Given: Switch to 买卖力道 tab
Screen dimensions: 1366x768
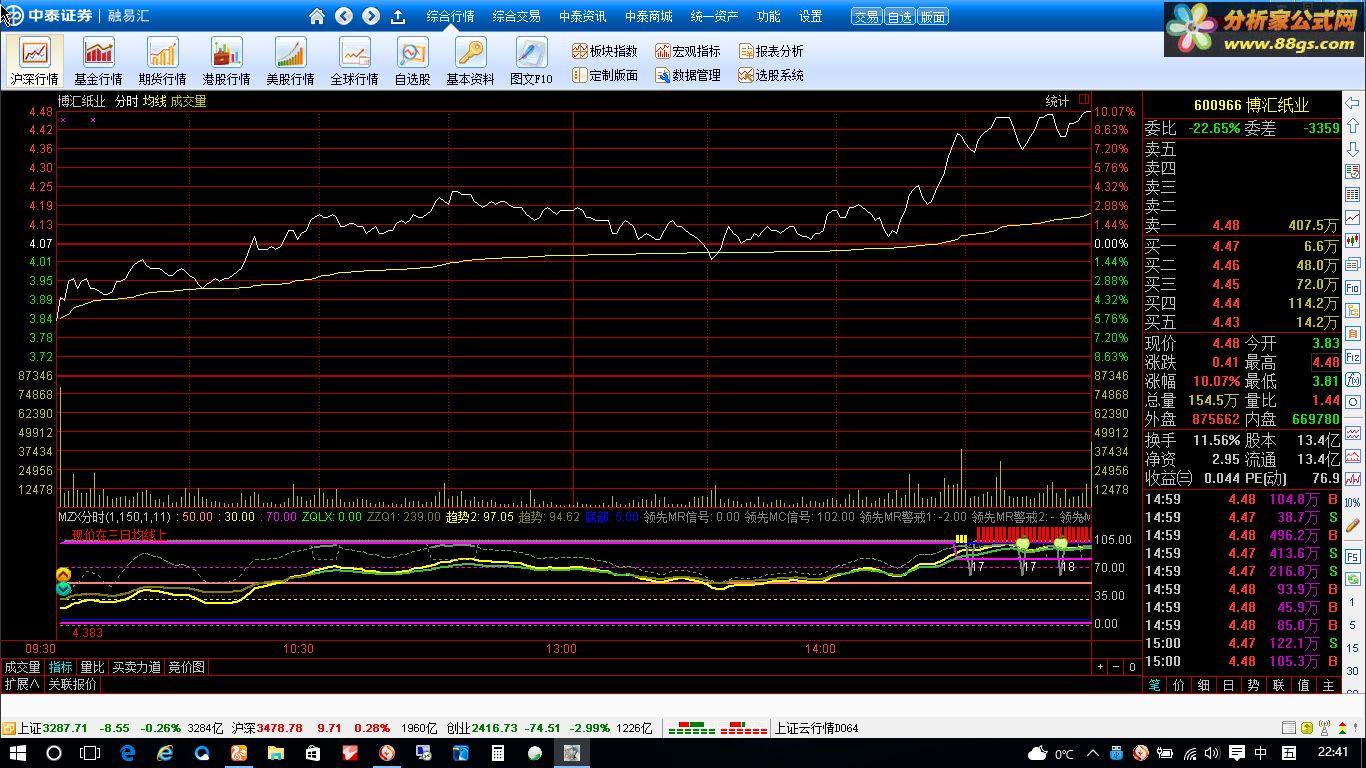Looking at the screenshot, I should (136, 667).
